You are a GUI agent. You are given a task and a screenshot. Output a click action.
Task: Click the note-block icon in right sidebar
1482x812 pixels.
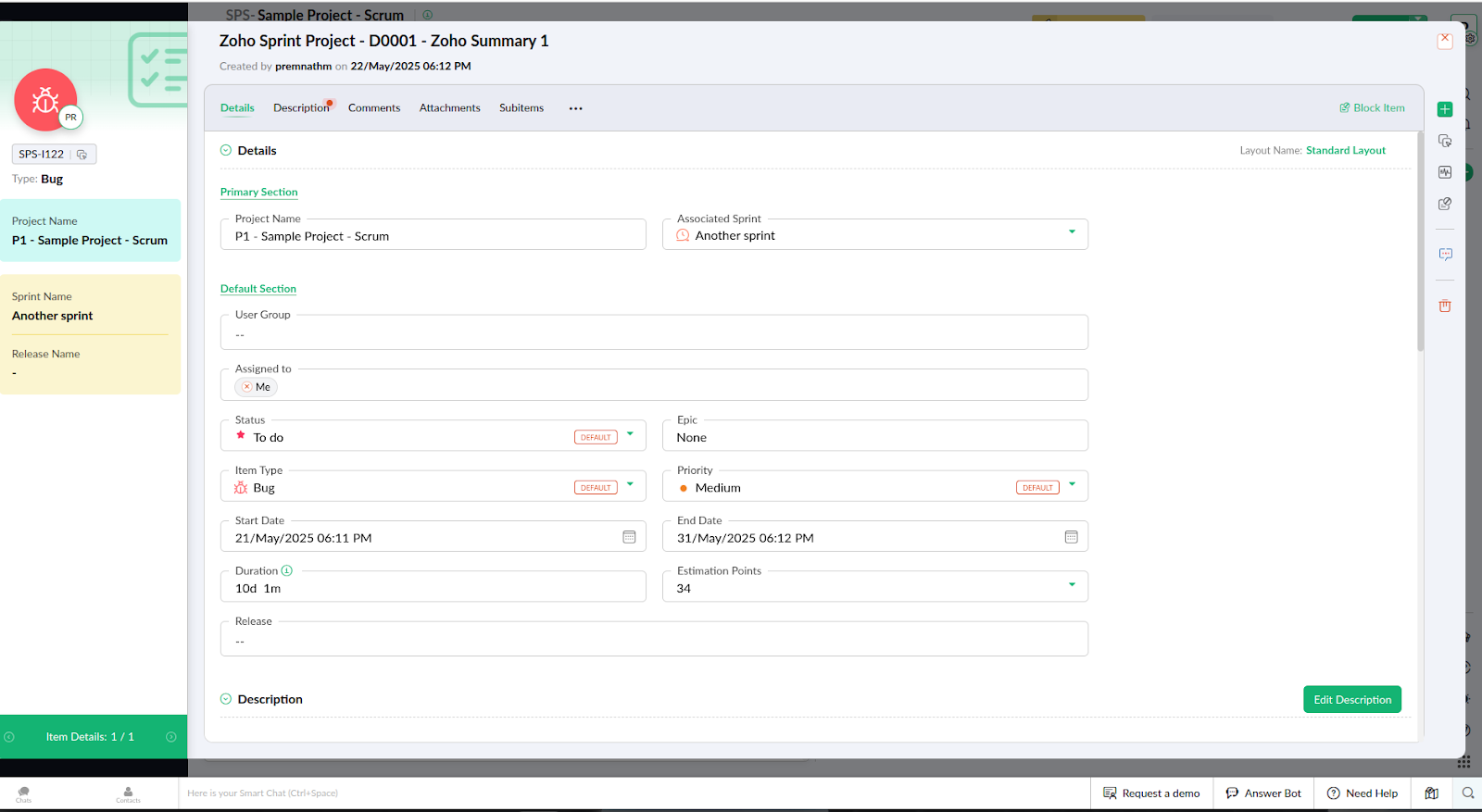coord(1445,204)
